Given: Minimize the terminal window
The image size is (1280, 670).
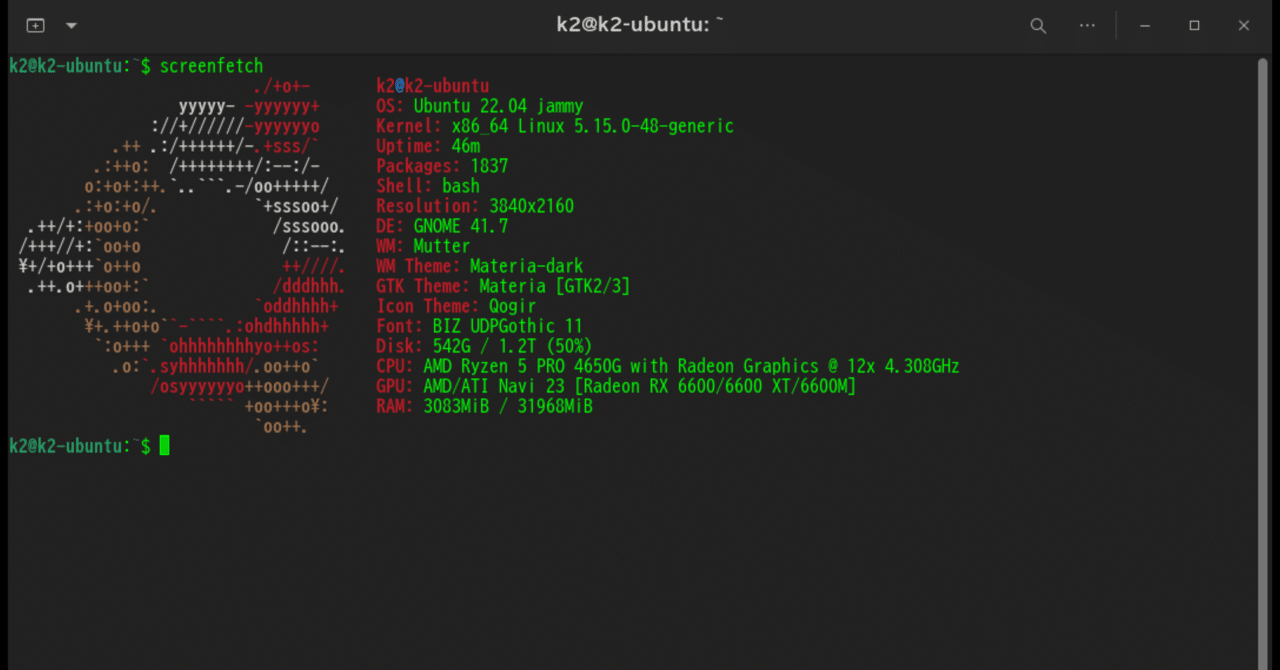Looking at the screenshot, I should [x=1145, y=26].
